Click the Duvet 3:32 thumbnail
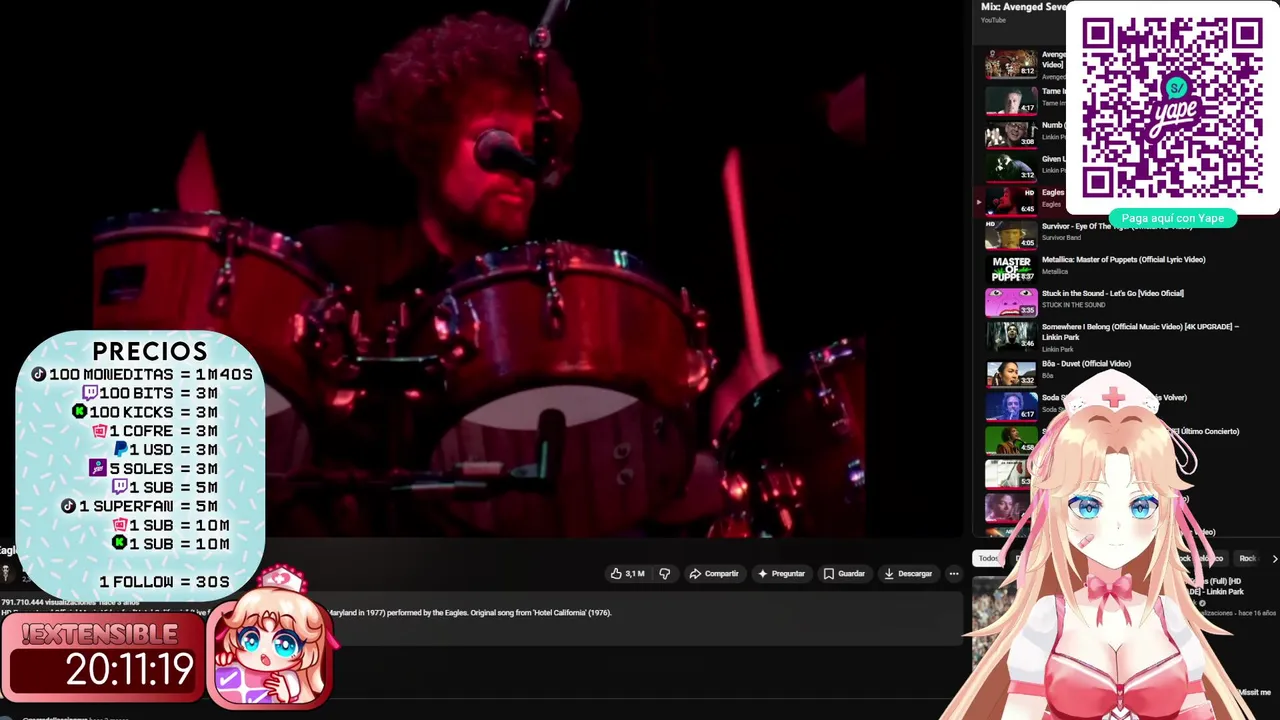 pos(1011,372)
